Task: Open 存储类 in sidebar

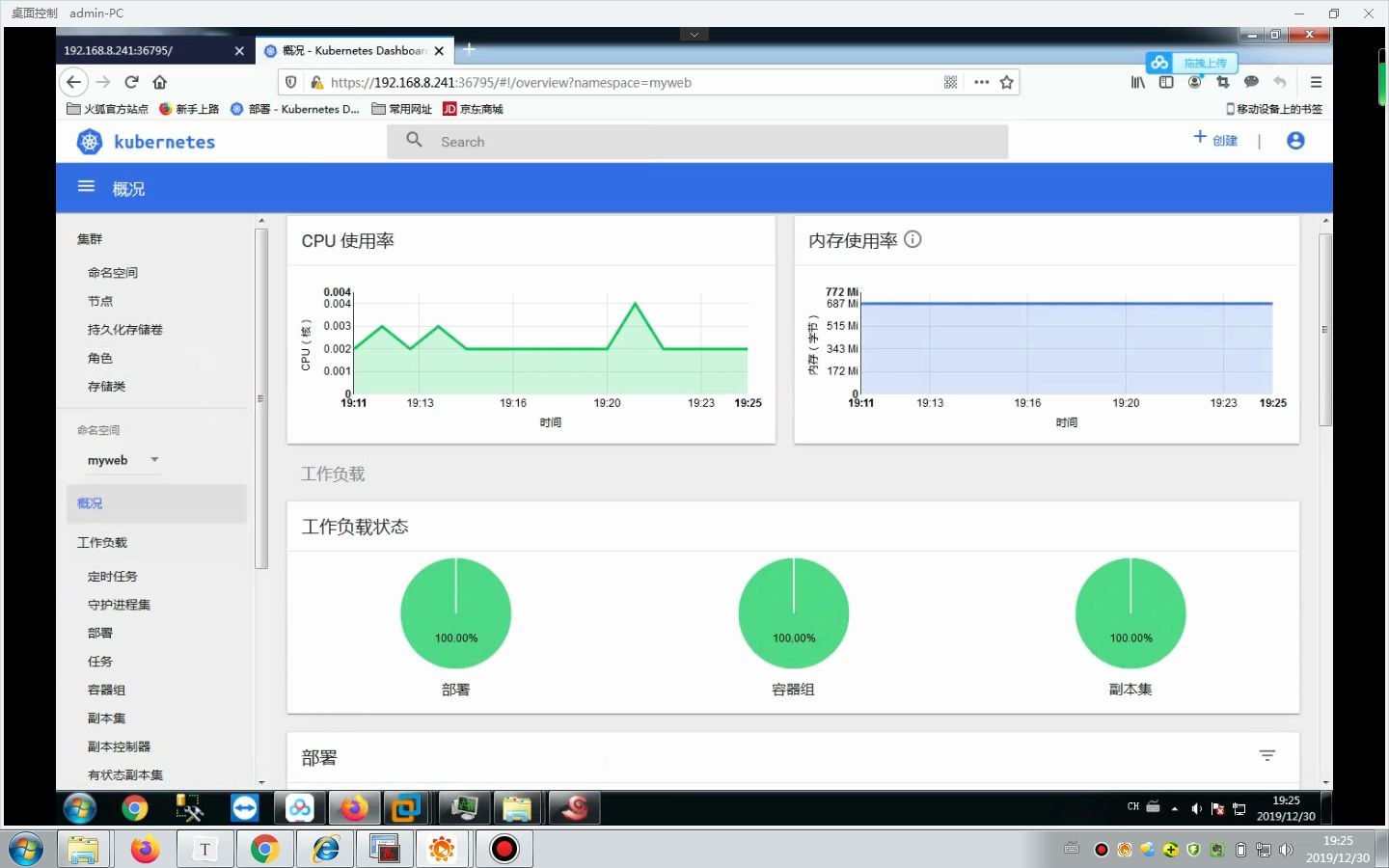Action: pos(107,386)
